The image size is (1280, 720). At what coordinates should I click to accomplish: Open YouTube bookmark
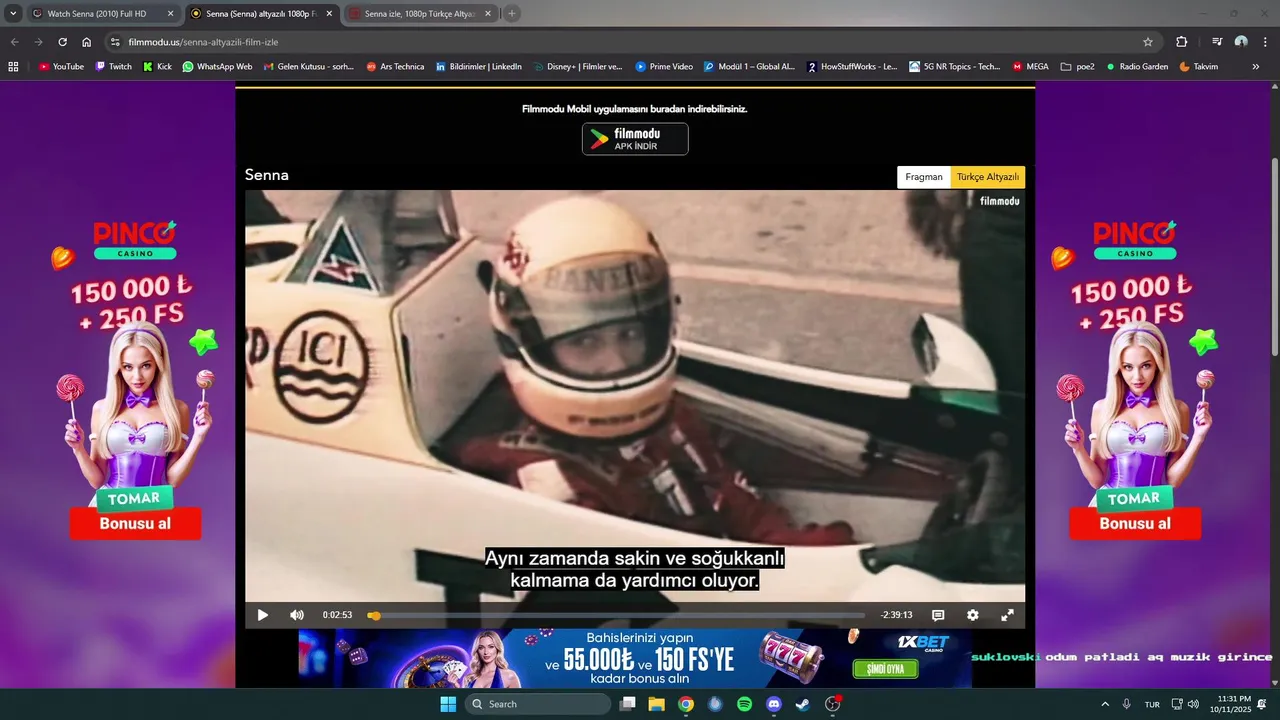point(61,67)
